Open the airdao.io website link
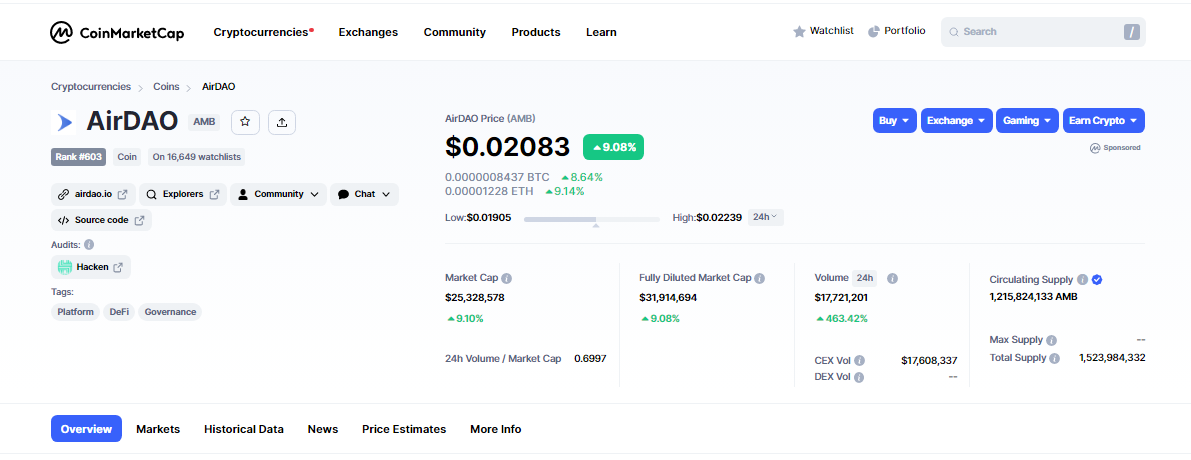 click(93, 194)
